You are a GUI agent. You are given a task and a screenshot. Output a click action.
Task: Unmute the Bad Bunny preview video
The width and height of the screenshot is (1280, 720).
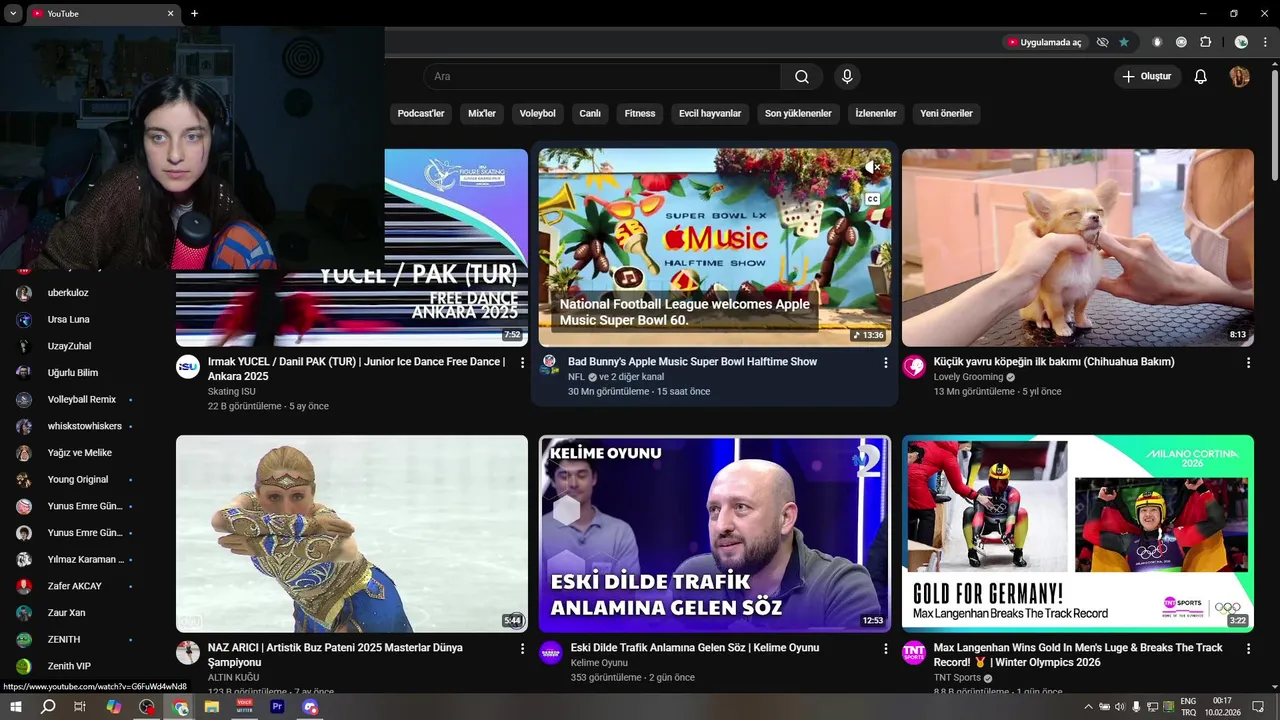872,167
